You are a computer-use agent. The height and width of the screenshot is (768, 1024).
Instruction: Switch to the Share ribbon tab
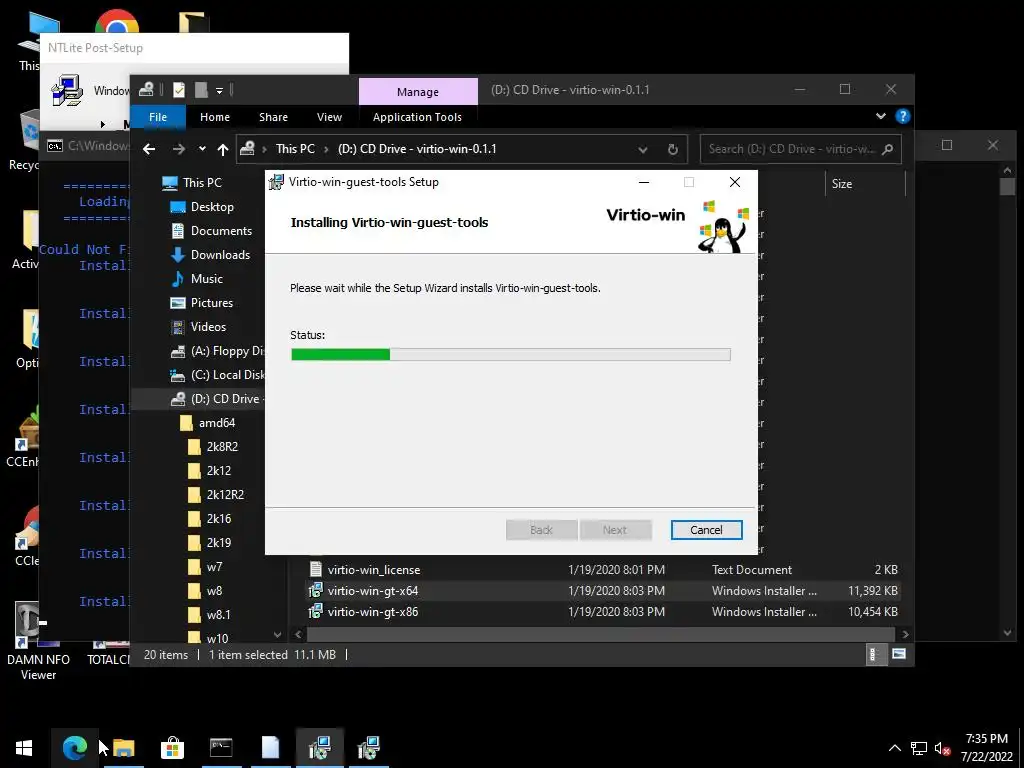[273, 117]
